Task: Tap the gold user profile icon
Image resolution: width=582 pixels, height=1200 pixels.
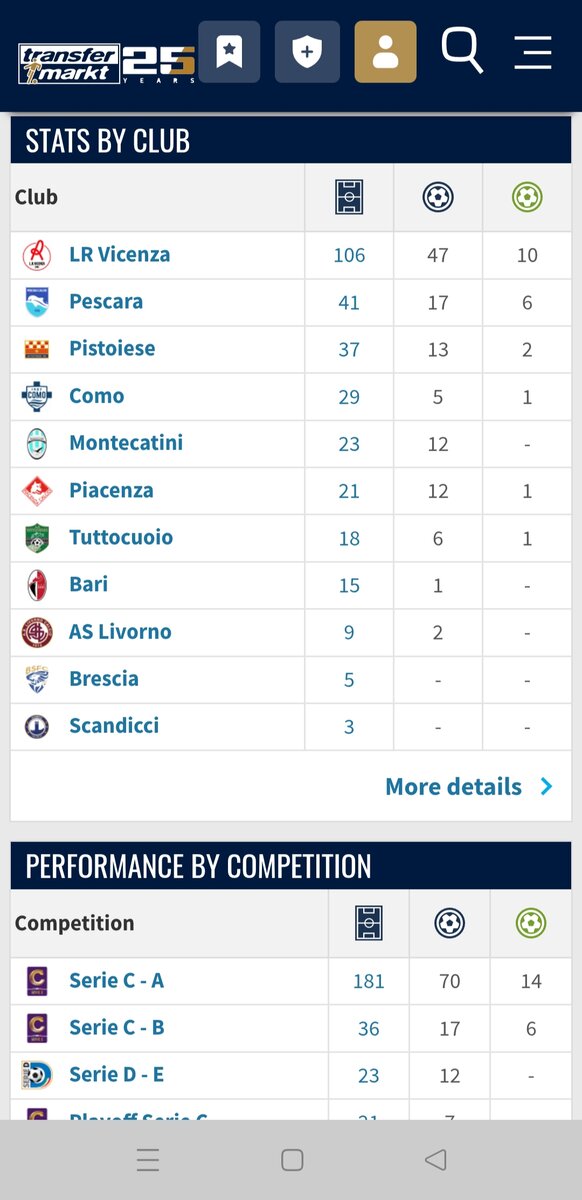Action: click(x=385, y=52)
